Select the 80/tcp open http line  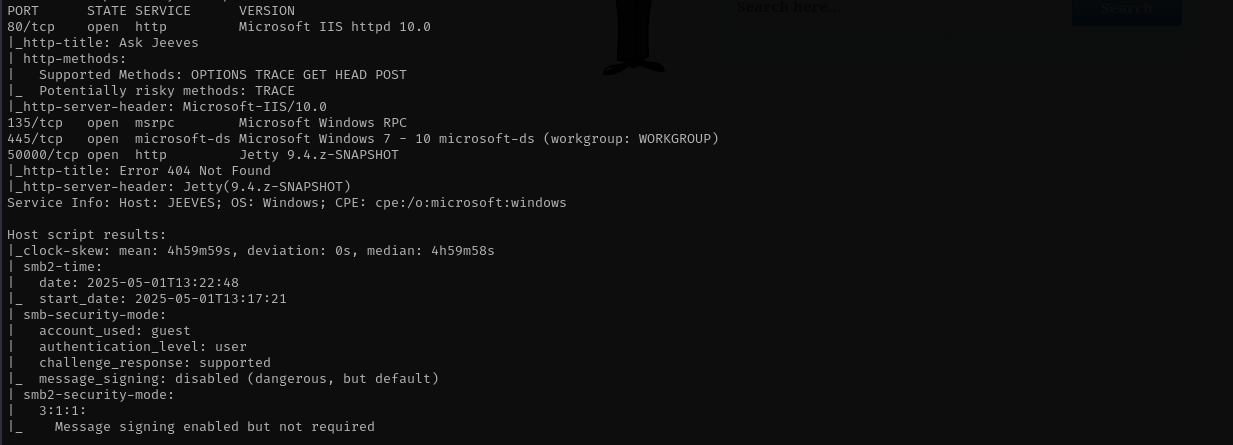coord(219,27)
